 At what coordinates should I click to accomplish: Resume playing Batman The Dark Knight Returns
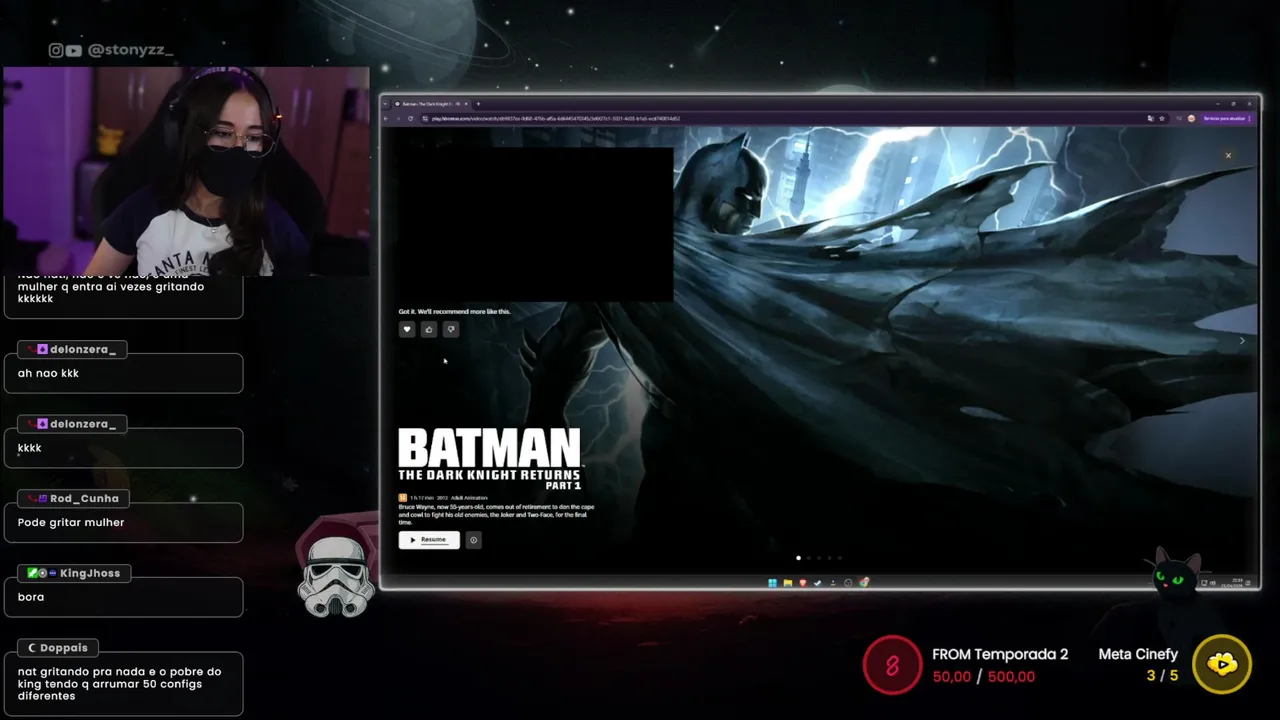429,540
